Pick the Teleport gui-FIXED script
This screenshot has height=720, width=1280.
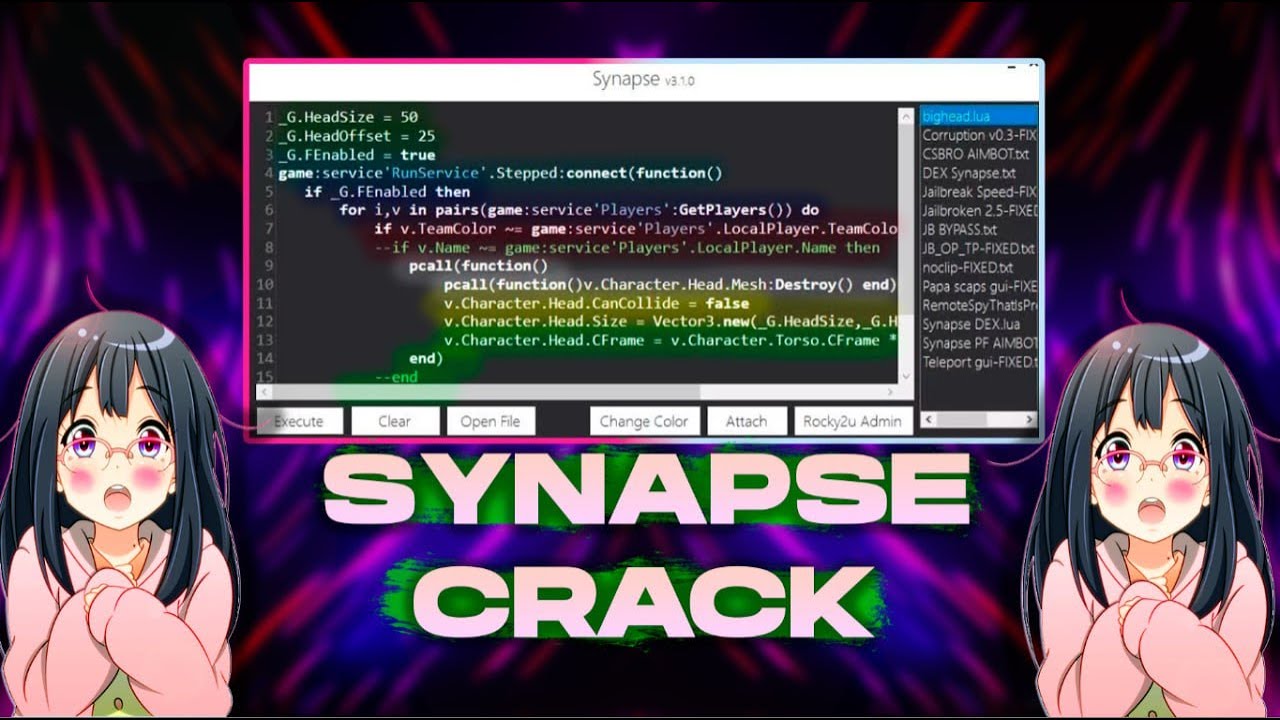click(979, 362)
